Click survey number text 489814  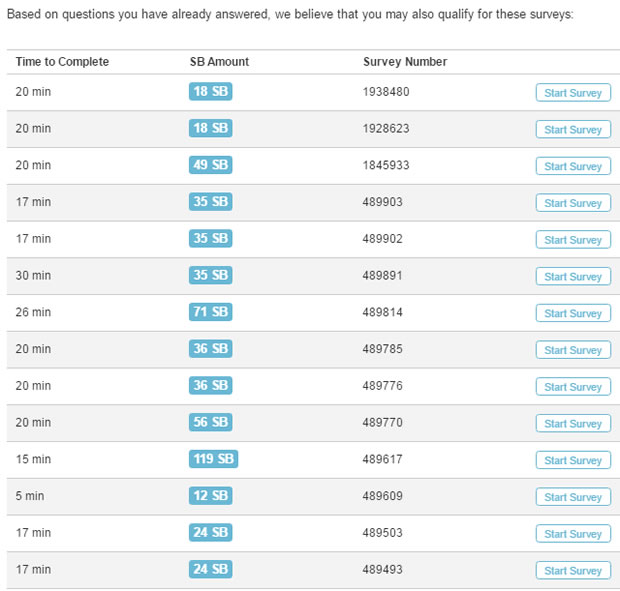coord(382,312)
